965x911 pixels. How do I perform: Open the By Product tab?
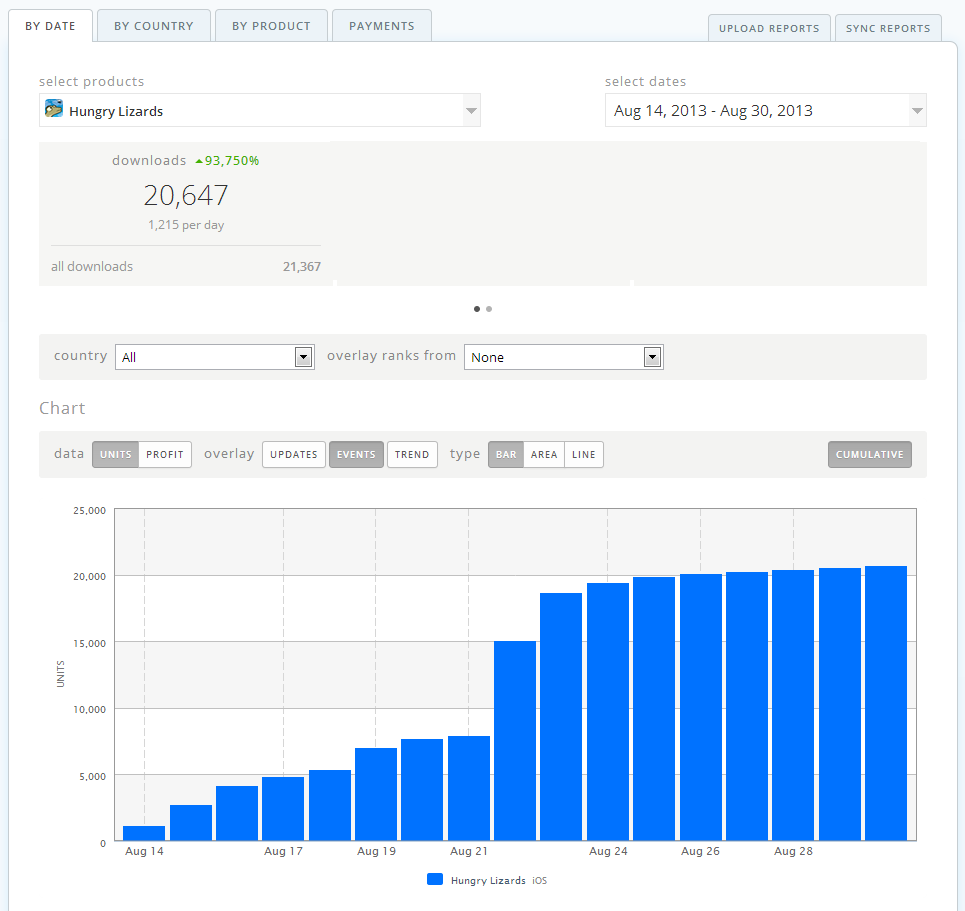tap(271, 26)
